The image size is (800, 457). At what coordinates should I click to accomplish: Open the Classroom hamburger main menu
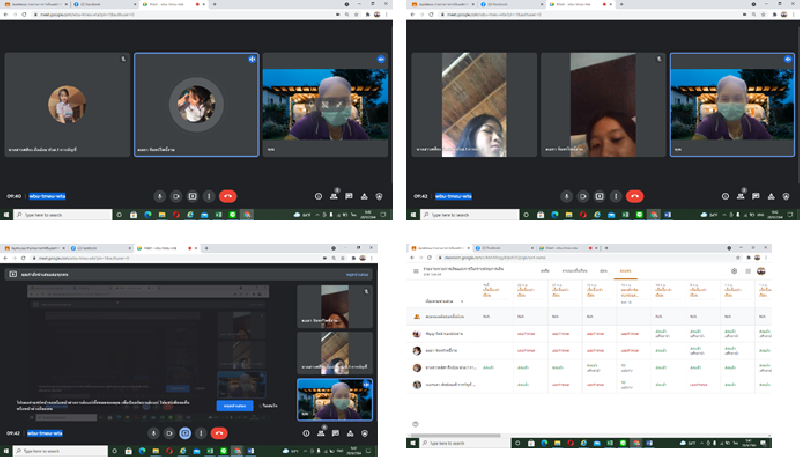[x=416, y=271]
